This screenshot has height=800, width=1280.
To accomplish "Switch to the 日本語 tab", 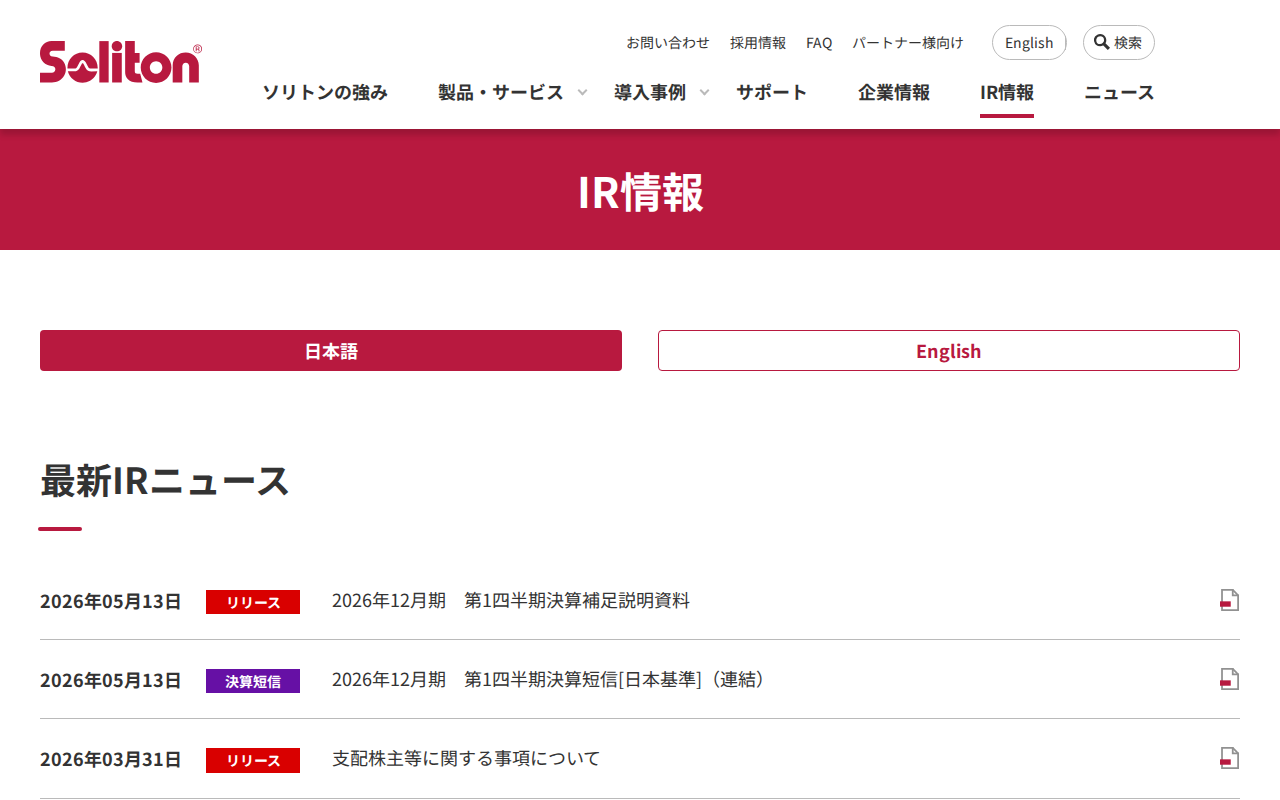I will (331, 351).
